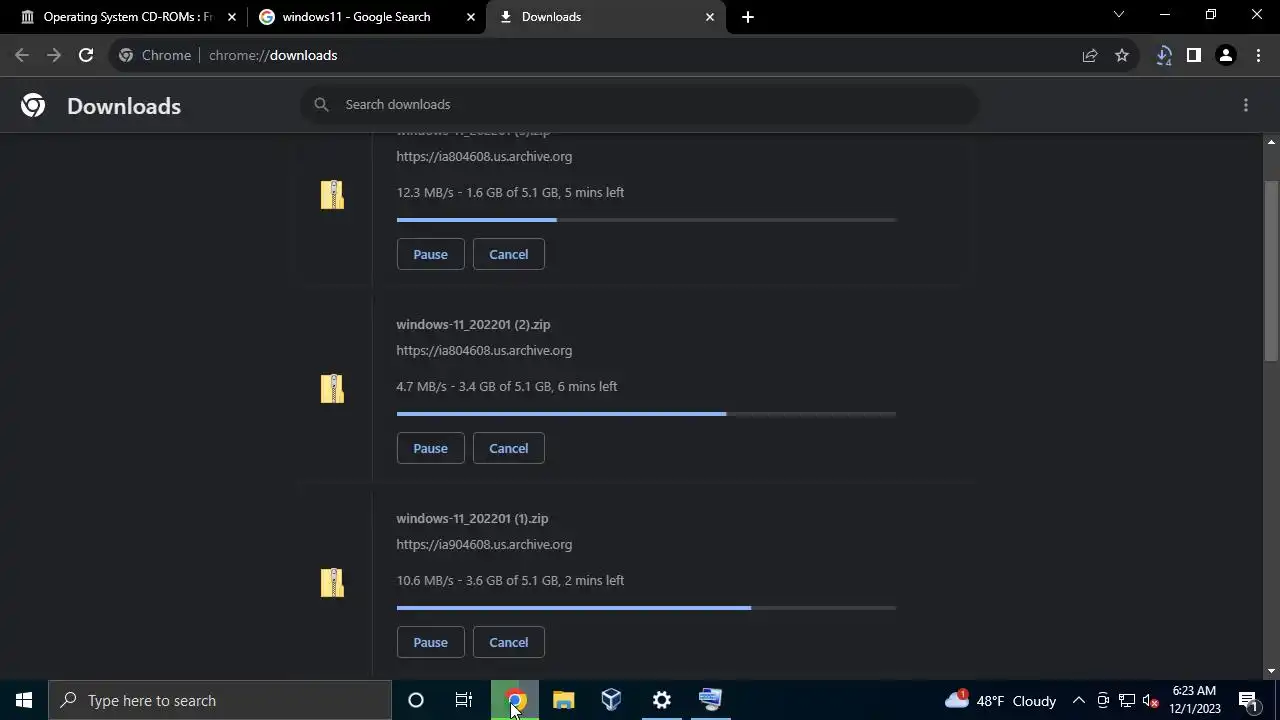This screenshot has height=720, width=1280.
Task: Click the muted volume tray icon
Action: click(x=1150, y=700)
